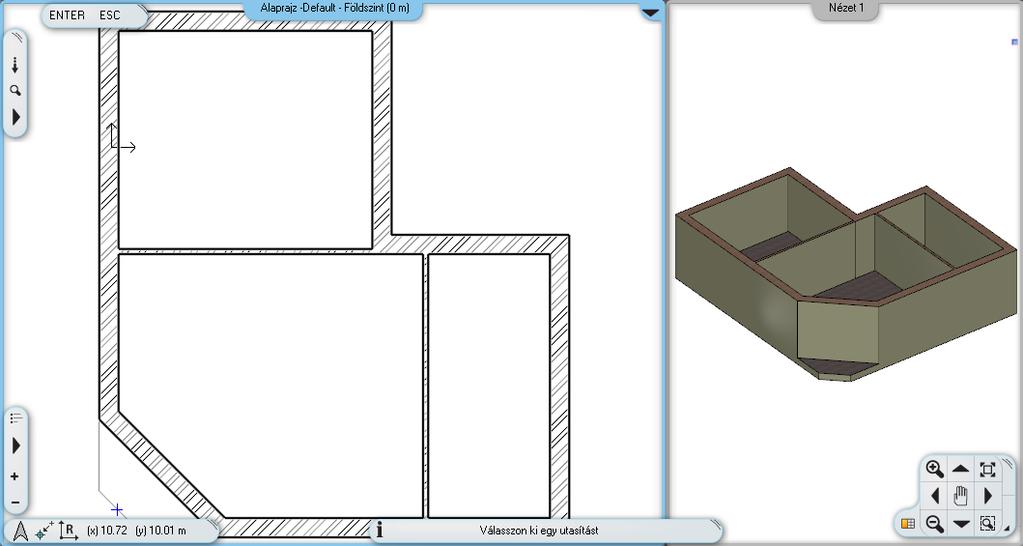Click the minus icon in the bottom-left toolbar
This screenshot has height=546, width=1023.
click(x=14, y=503)
